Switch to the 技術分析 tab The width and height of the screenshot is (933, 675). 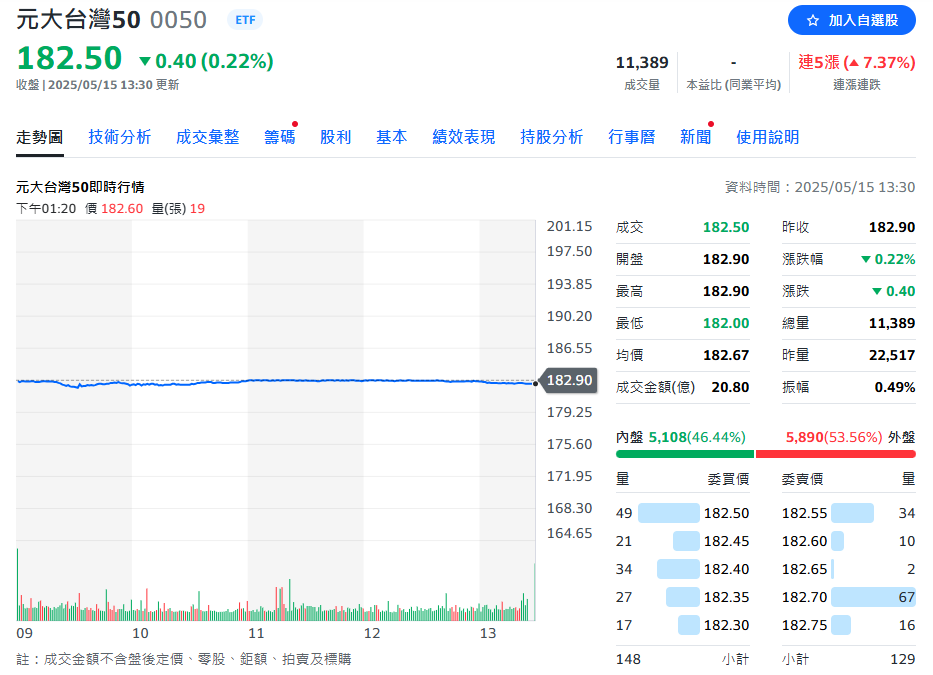pos(120,138)
